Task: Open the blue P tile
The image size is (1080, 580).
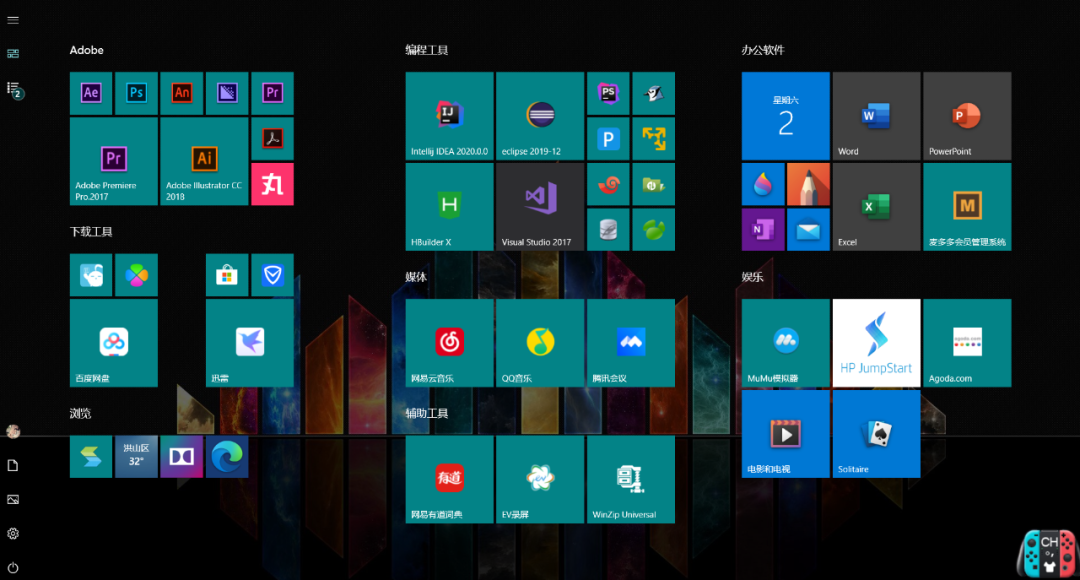Action: tap(609, 138)
